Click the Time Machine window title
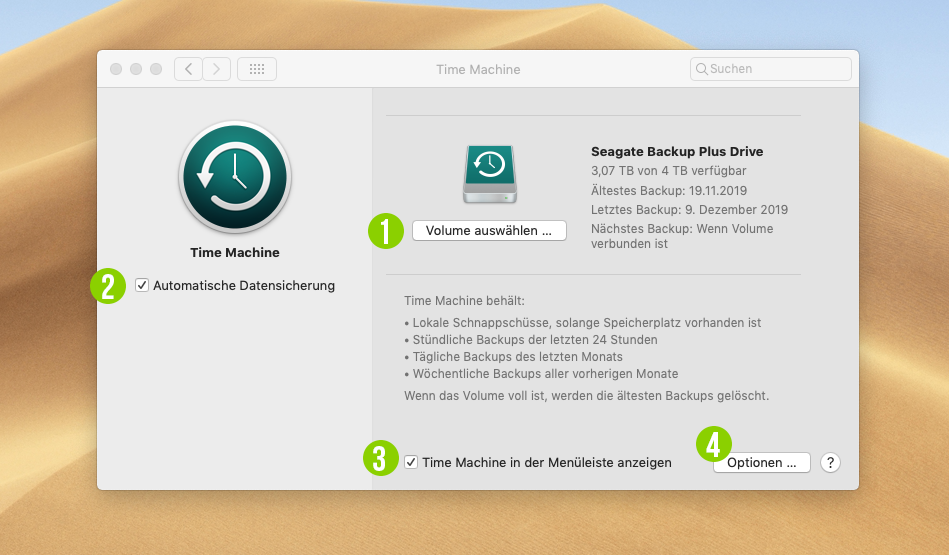 coord(478,70)
